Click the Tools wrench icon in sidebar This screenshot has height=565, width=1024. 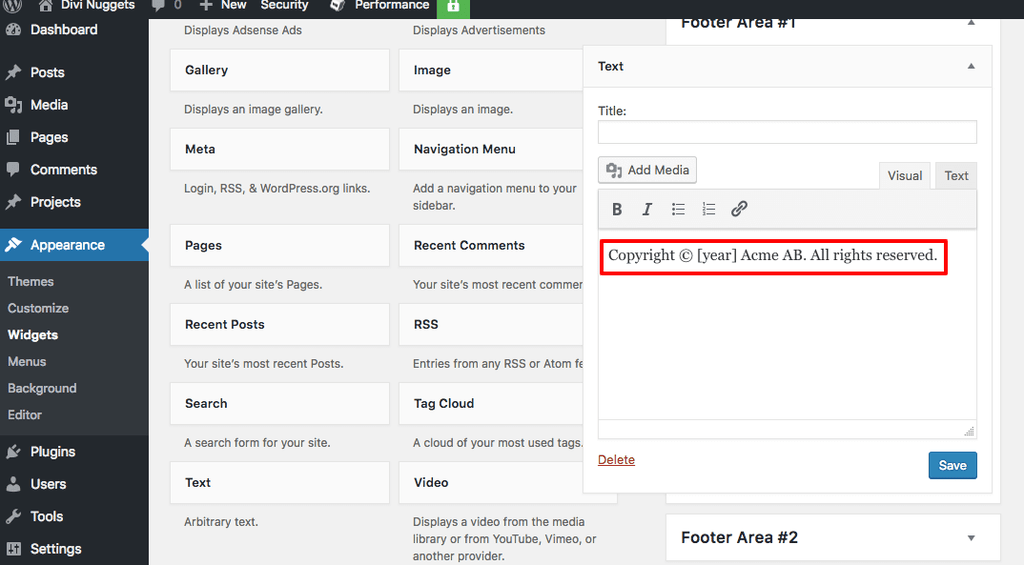tap(13, 516)
